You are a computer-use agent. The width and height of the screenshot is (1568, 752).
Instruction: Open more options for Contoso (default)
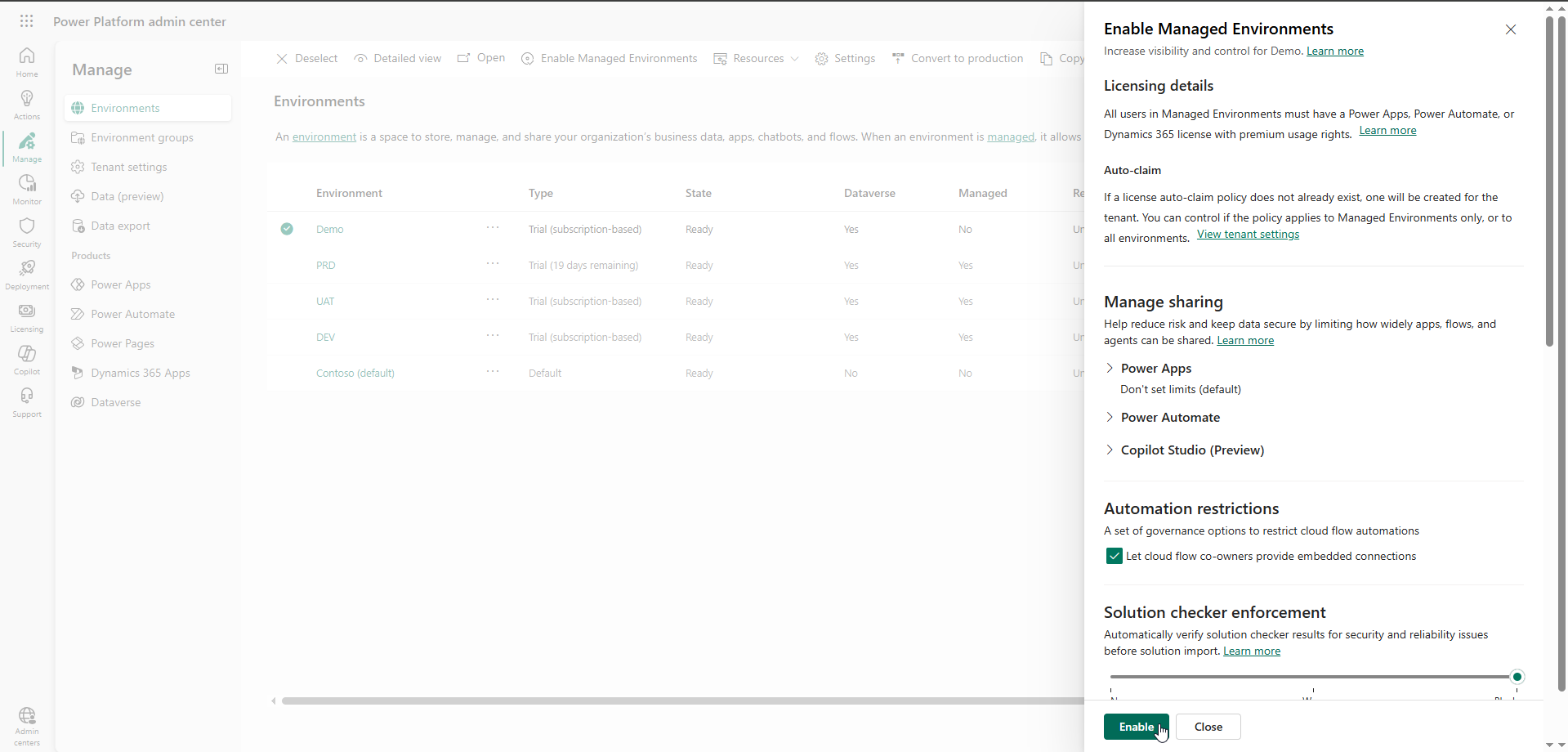click(493, 371)
